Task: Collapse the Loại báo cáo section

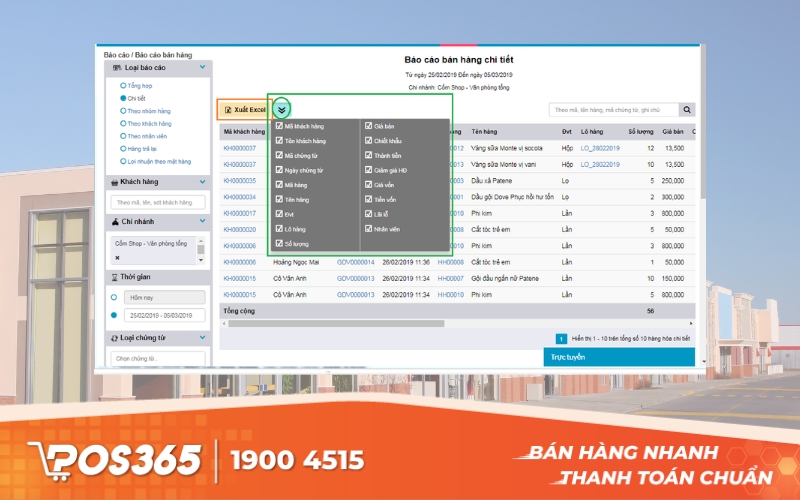Action: point(203,67)
